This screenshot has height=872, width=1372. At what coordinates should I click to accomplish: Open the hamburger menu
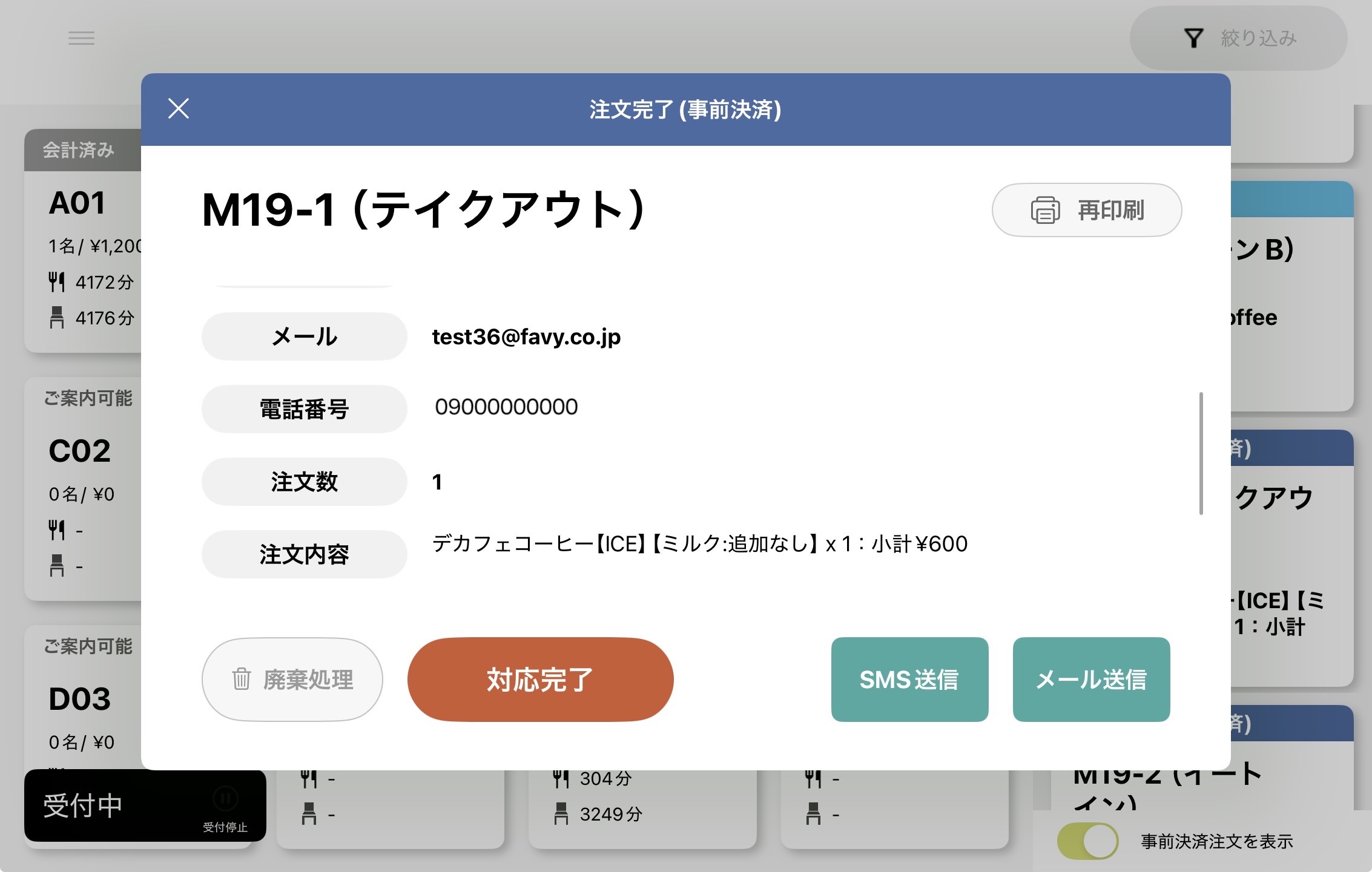pyautogui.click(x=81, y=38)
